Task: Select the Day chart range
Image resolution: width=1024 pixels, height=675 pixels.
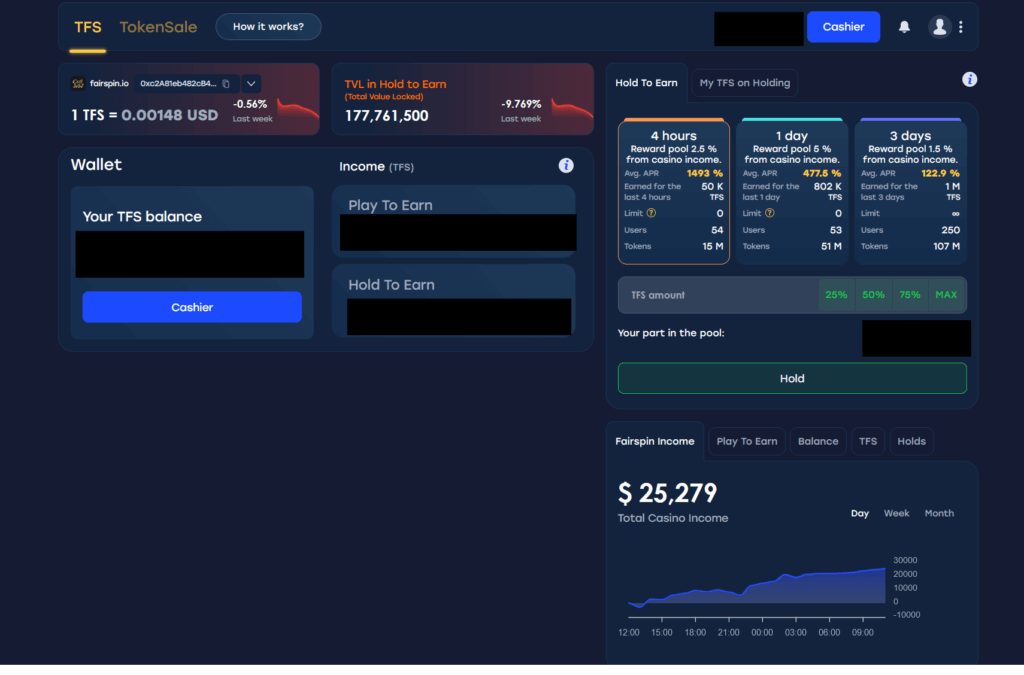Action: (x=859, y=514)
